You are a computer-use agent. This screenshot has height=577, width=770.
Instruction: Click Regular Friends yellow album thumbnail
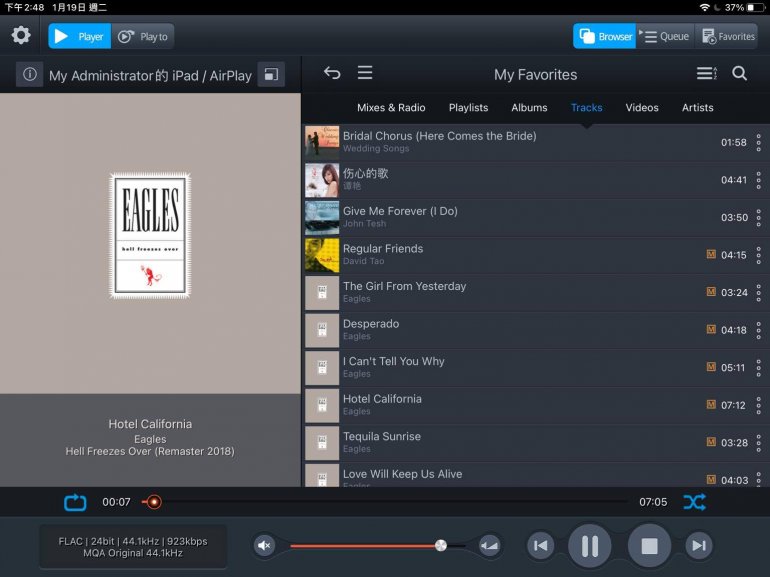tap(322, 255)
